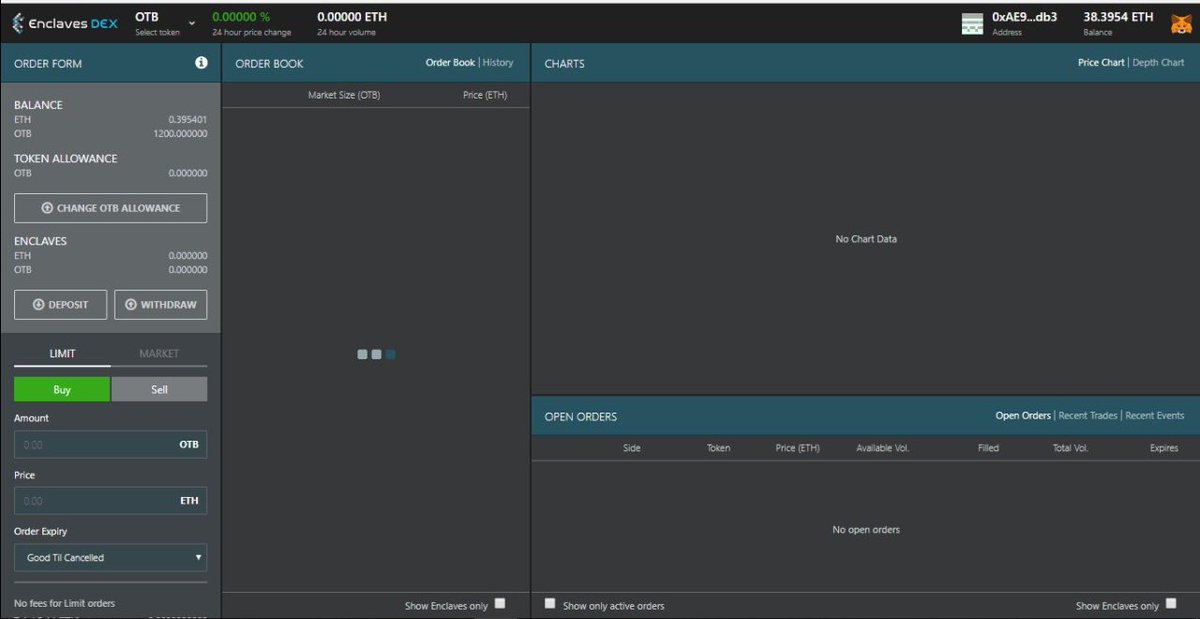Focus the Price ETH input field
1200x619 pixels.
point(110,500)
